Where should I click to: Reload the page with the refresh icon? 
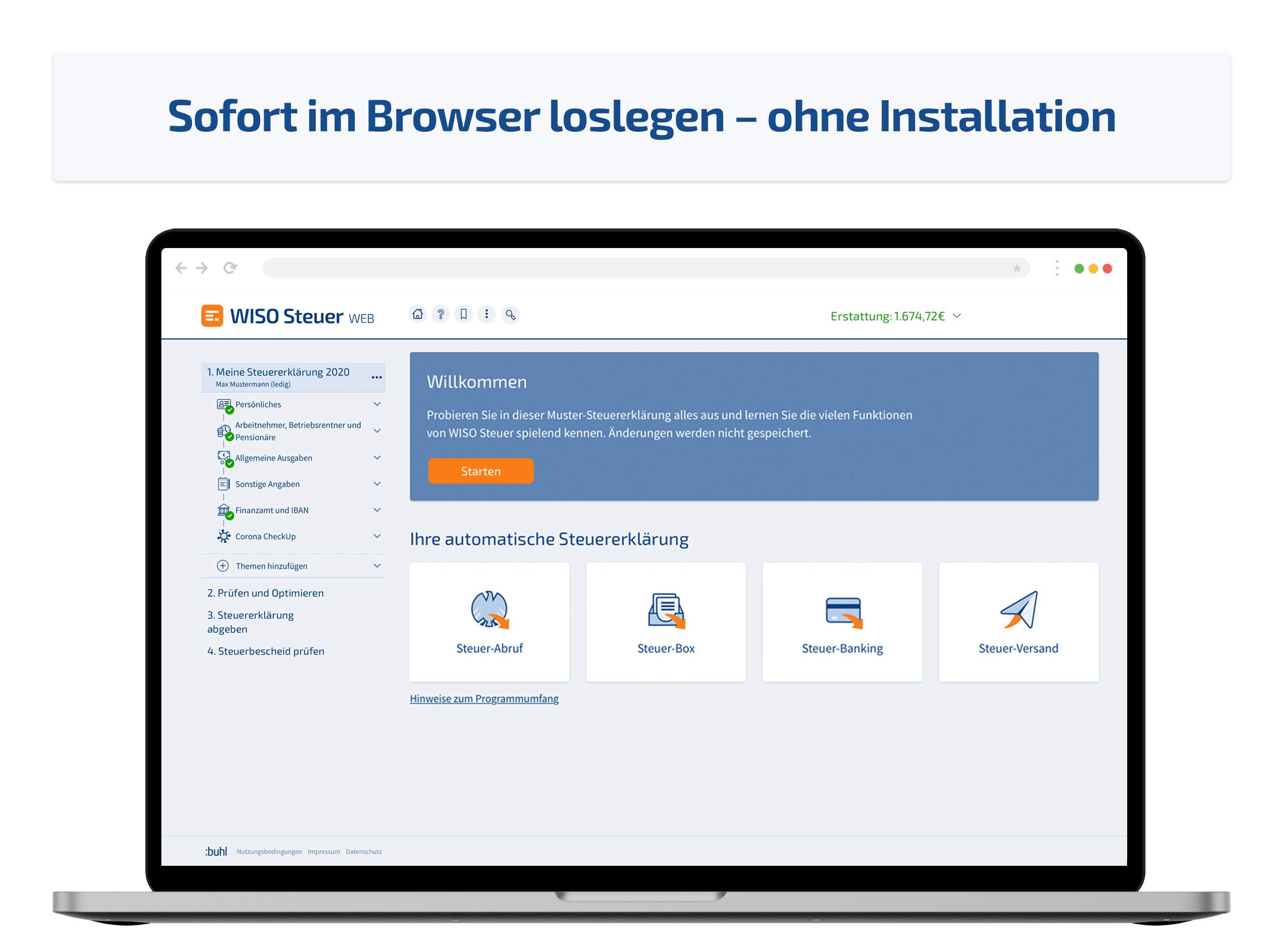tap(230, 268)
